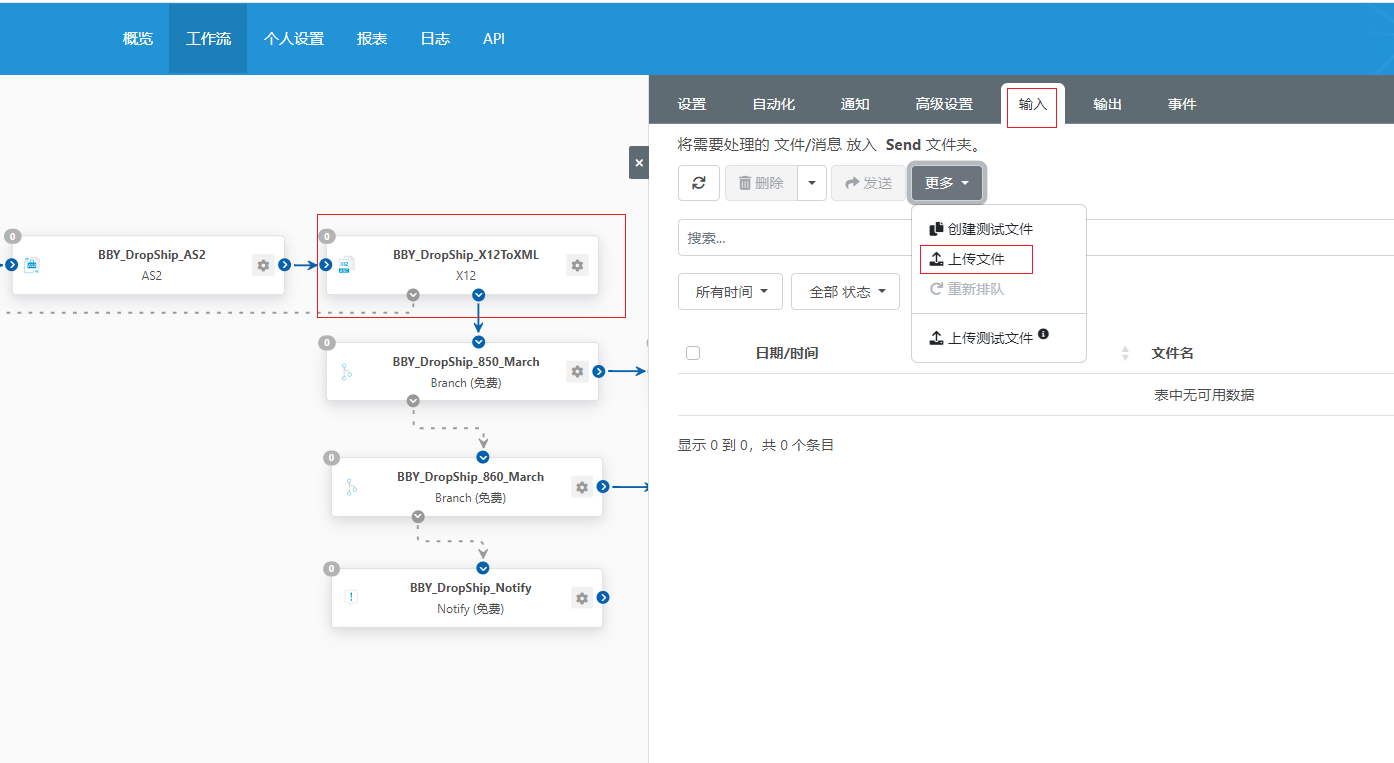Image resolution: width=1394 pixels, height=763 pixels.
Task: Open gear settings on BBY_DropShip_Notify connector
Action: click(582, 598)
